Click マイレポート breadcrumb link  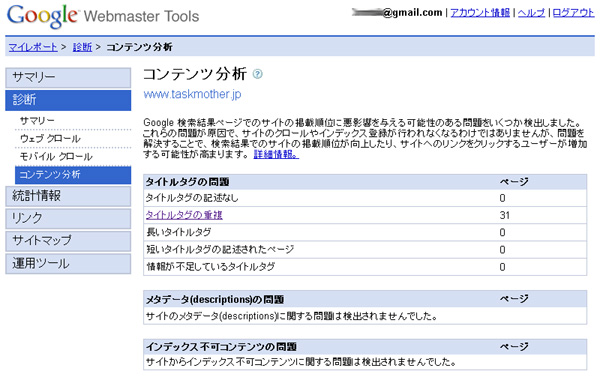(33, 47)
